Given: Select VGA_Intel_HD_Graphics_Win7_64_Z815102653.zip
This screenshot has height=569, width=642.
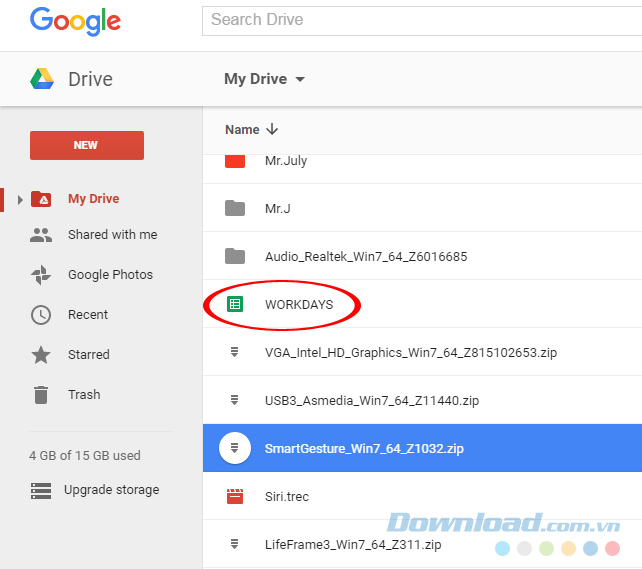Looking at the screenshot, I should (411, 352).
